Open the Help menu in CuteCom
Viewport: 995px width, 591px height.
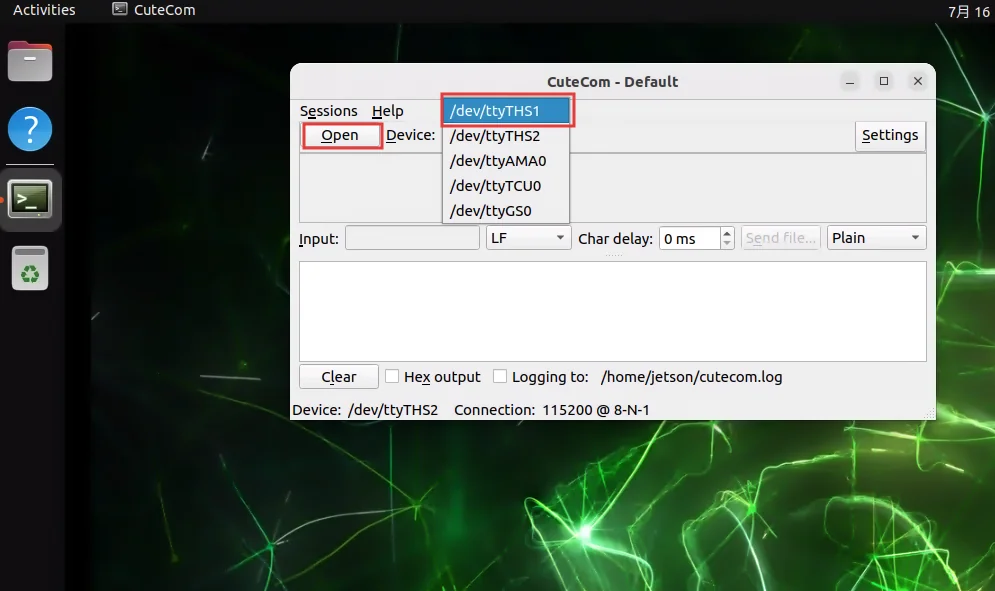pos(388,110)
